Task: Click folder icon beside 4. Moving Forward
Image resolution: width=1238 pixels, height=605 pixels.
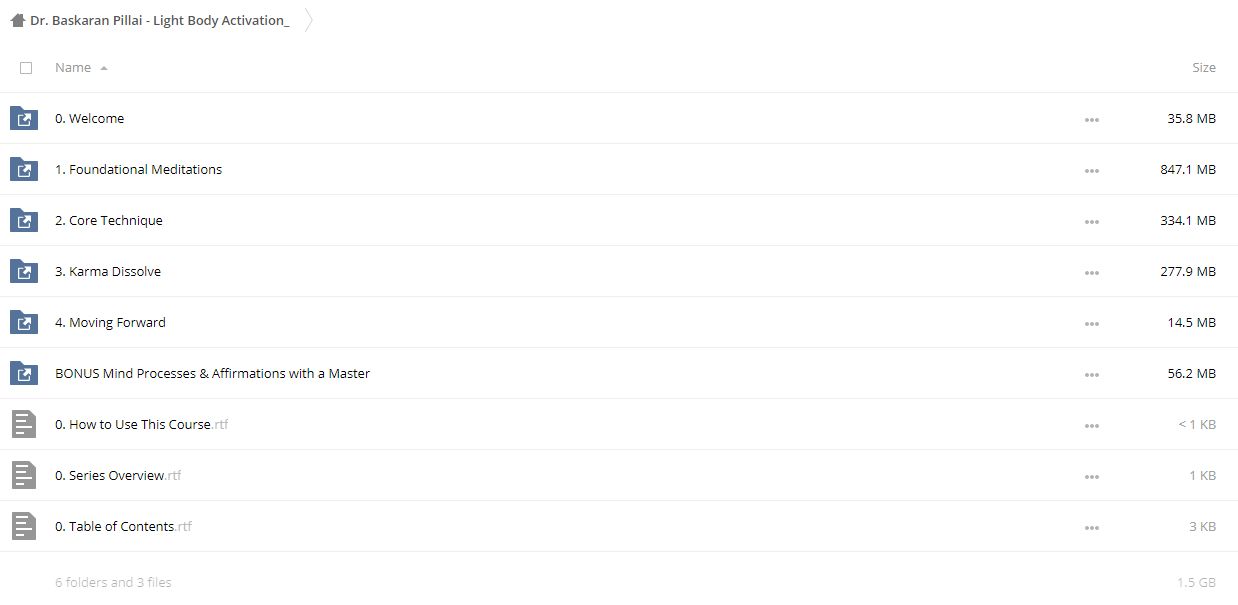Action: pos(24,322)
